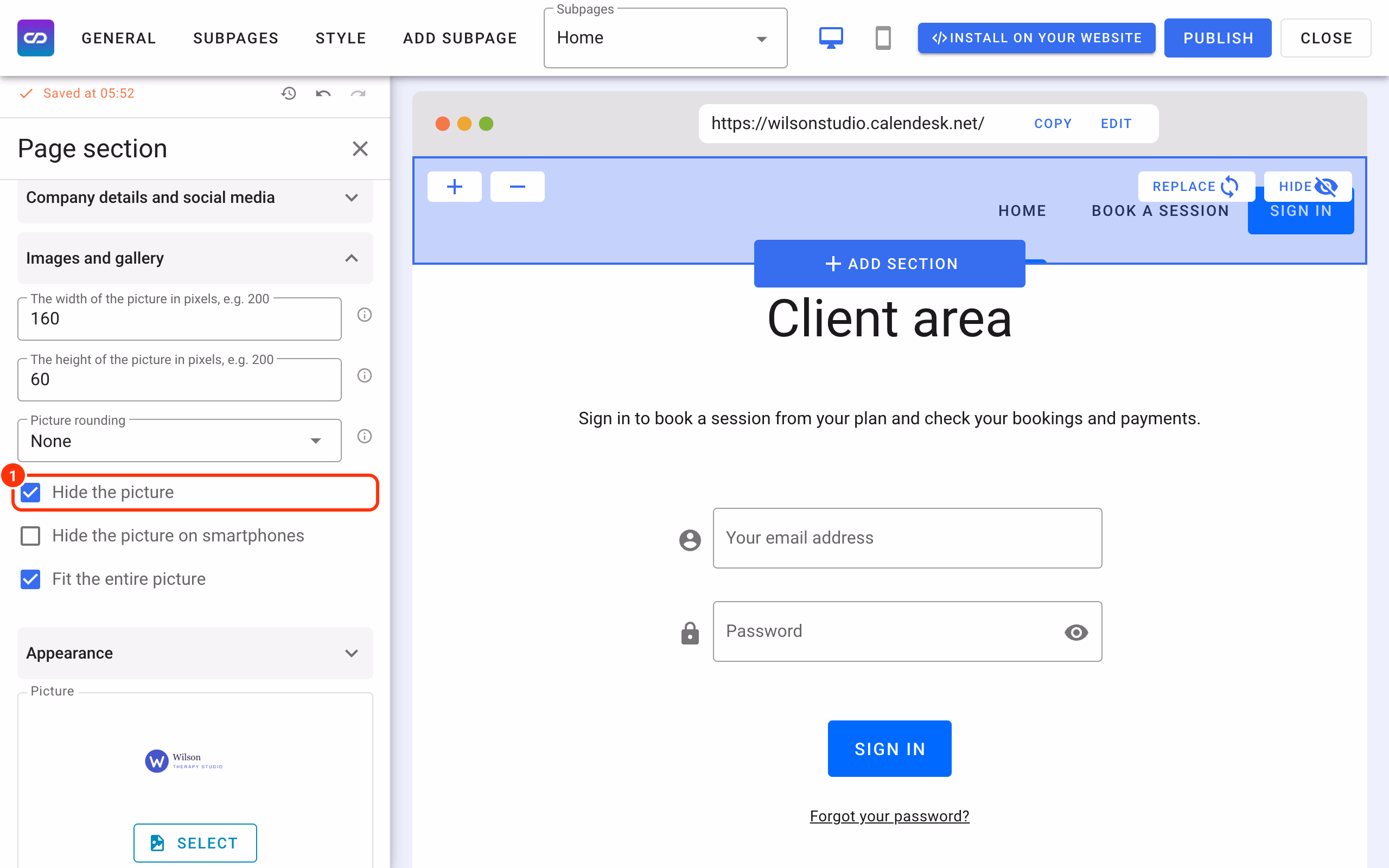Toggle Fit the entire picture checkbox
The width and height of the screenshot is (1389, 868).
pos(30,579)
